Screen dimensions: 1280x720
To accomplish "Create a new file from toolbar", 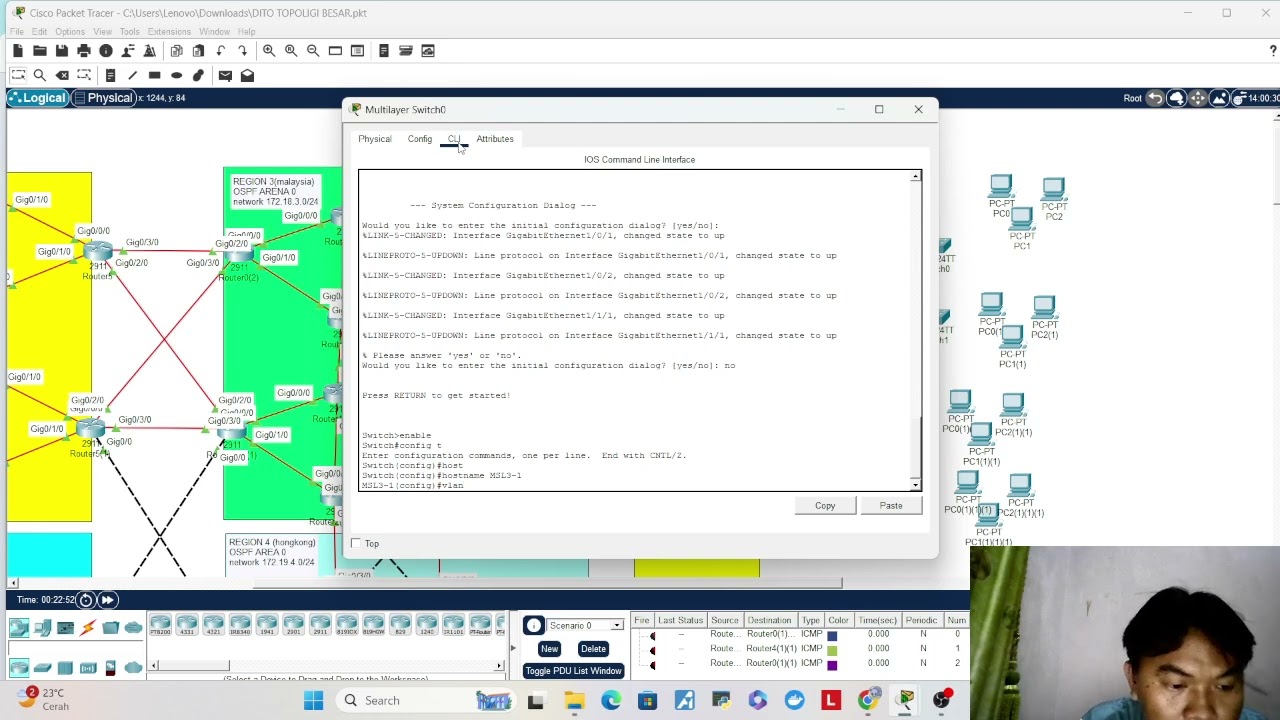I will pos(18,51).
